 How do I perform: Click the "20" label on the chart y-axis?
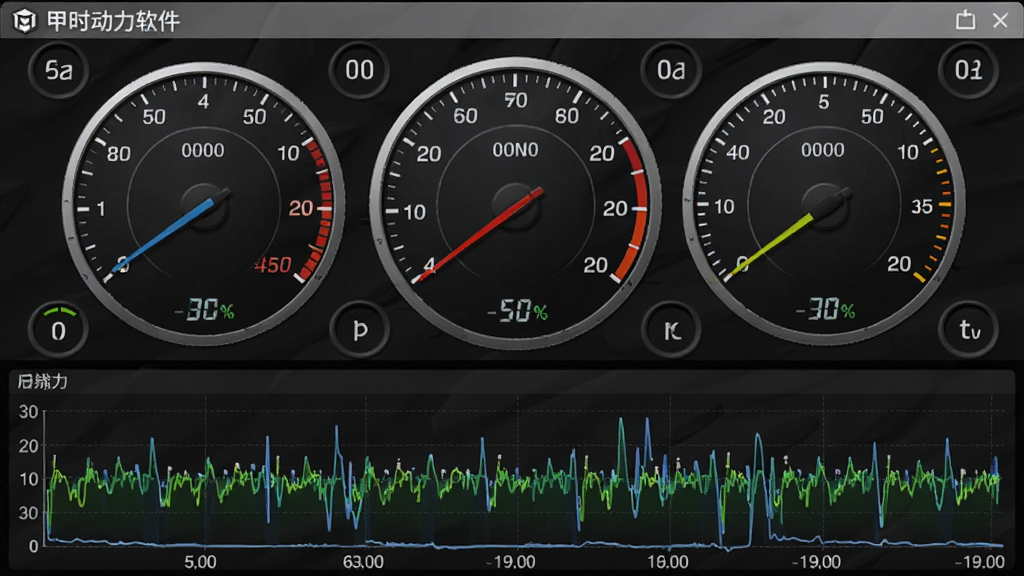pyautogui.click(x=29, y=446)
